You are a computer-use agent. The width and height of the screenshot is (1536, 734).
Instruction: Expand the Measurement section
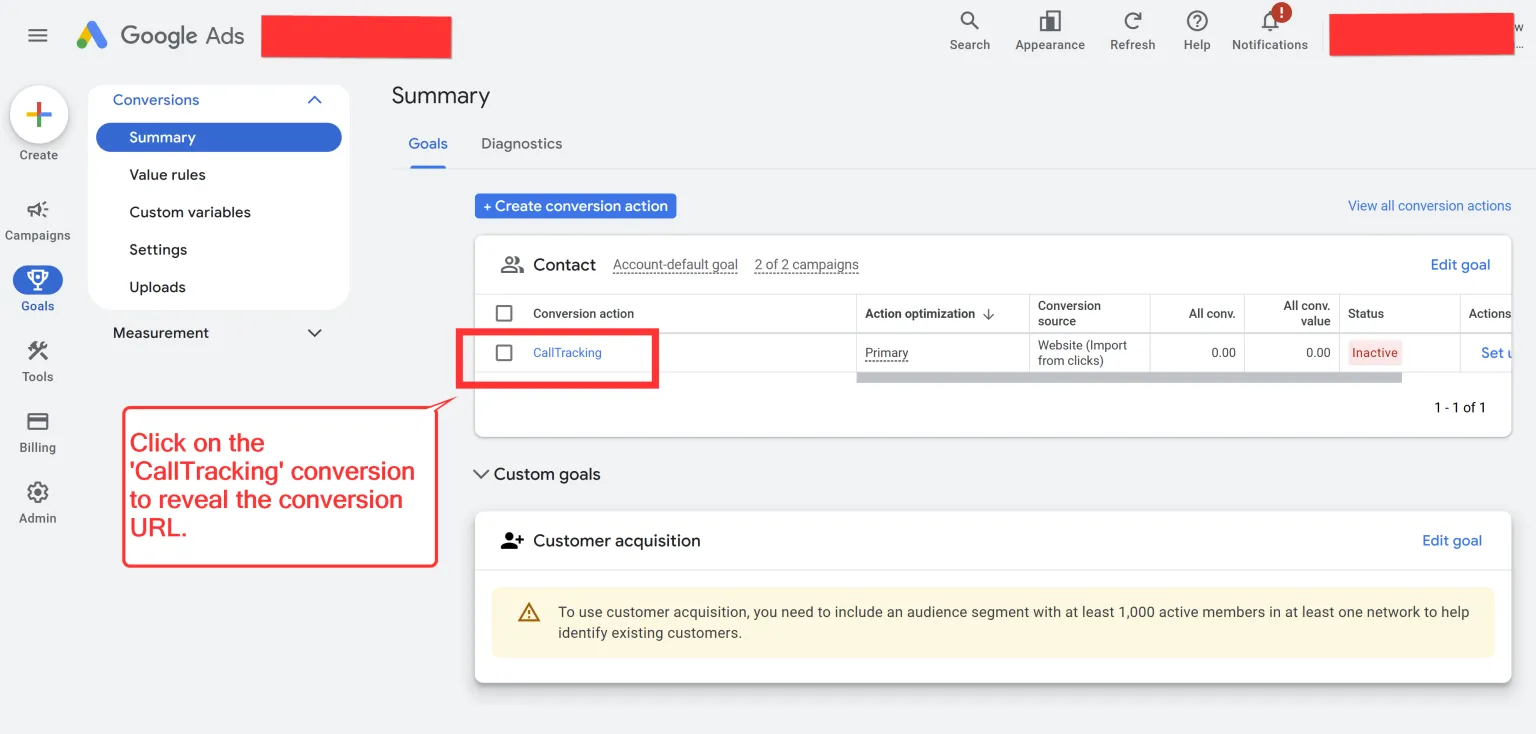pos(314,333)
